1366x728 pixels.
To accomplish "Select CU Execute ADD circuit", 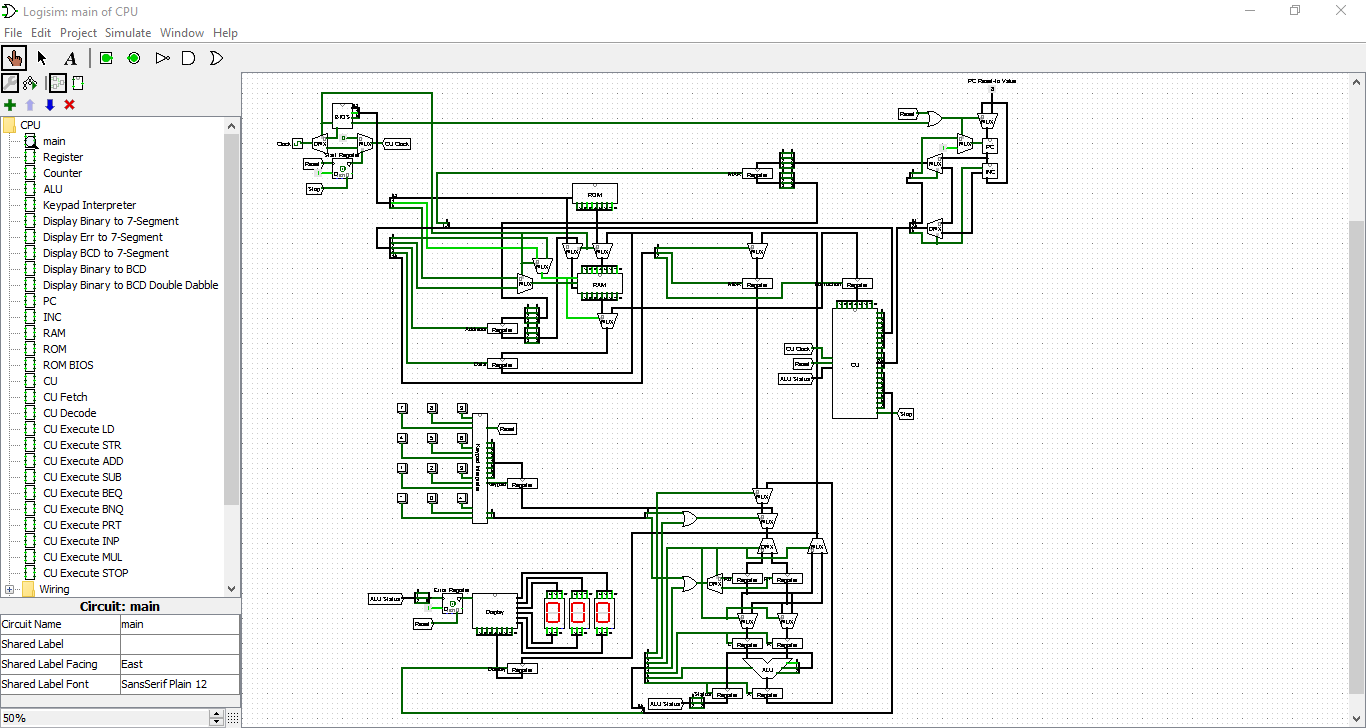I will 83,461.
